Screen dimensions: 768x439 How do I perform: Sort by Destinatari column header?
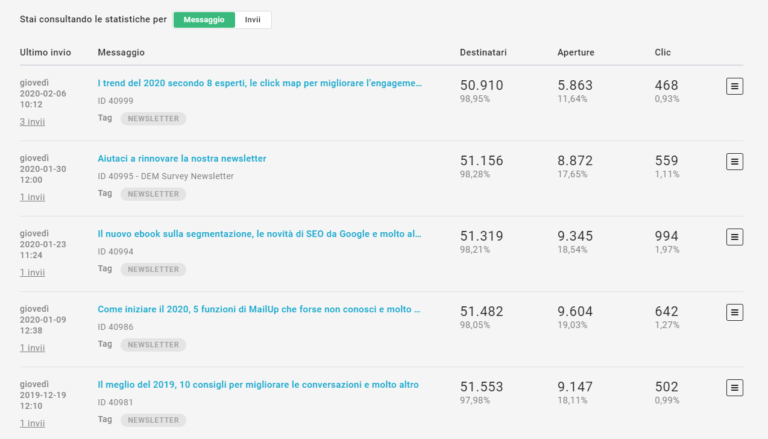pos(484,52)
